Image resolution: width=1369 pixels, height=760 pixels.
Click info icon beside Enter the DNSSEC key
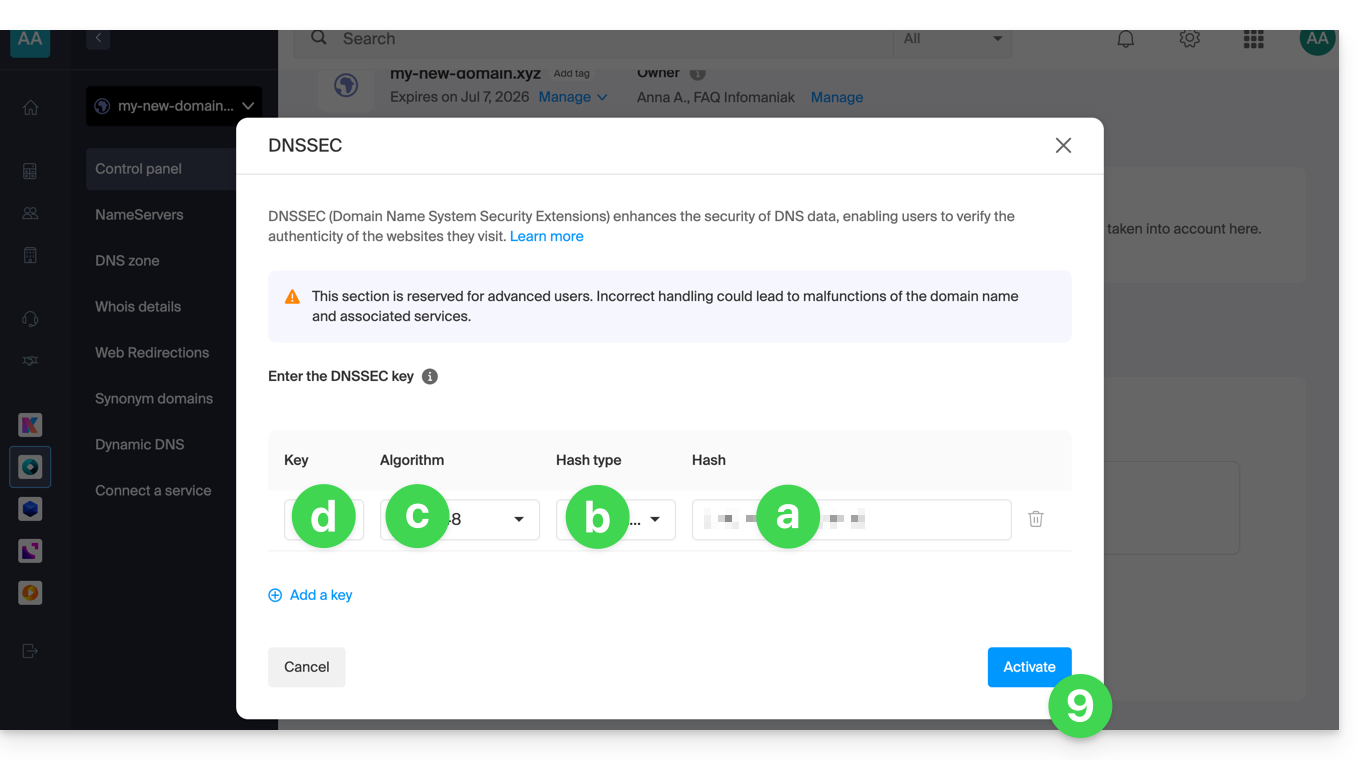430,377
